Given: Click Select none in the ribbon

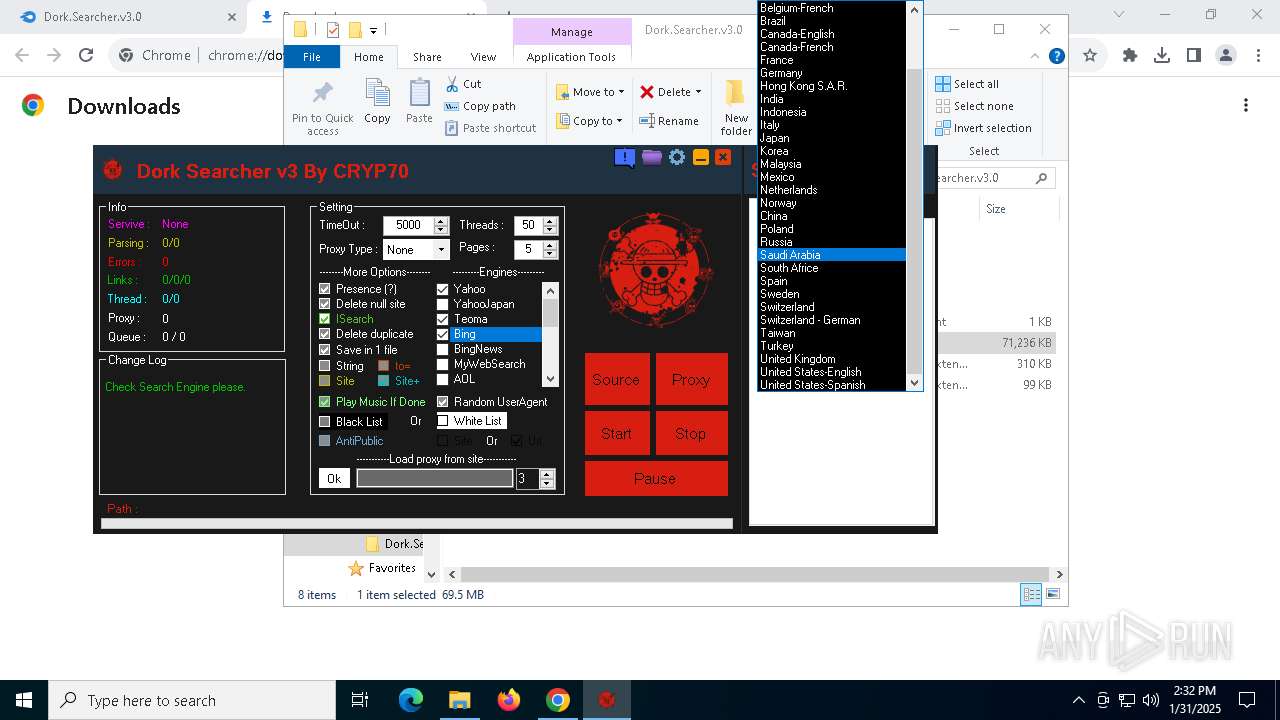Looking at the screenshot, I should tap(974, 106).
